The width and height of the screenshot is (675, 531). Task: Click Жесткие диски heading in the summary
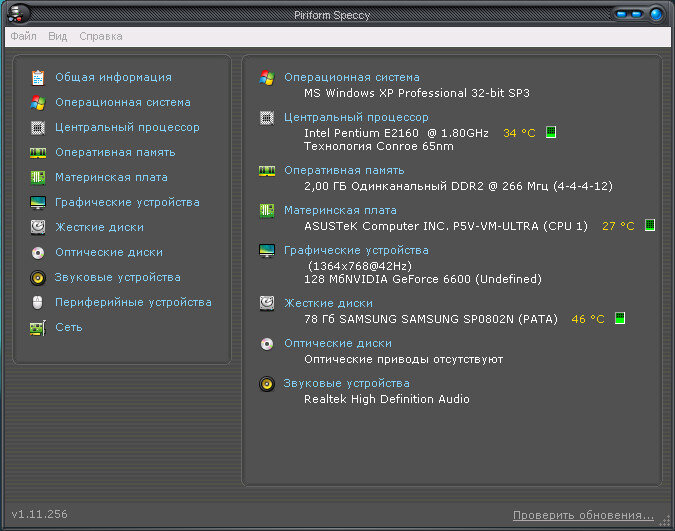pyautogui.click(x=328, y=303)
